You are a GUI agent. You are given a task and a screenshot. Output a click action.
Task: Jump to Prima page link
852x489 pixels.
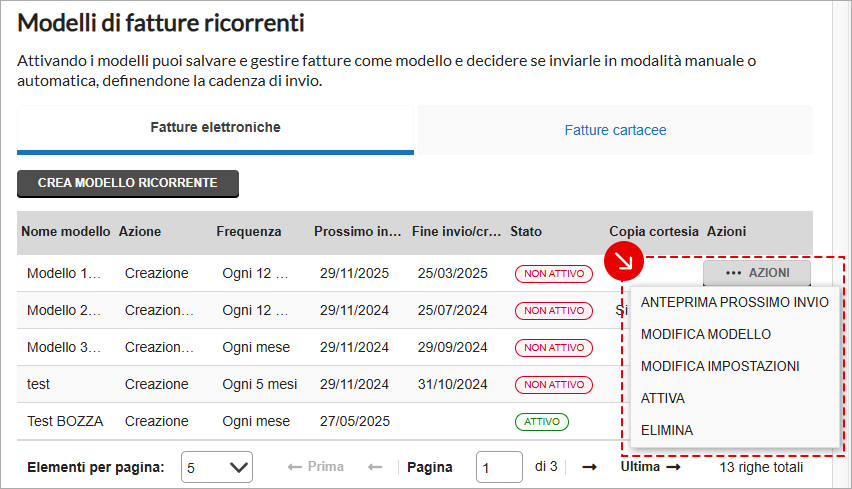click(316, 467)
